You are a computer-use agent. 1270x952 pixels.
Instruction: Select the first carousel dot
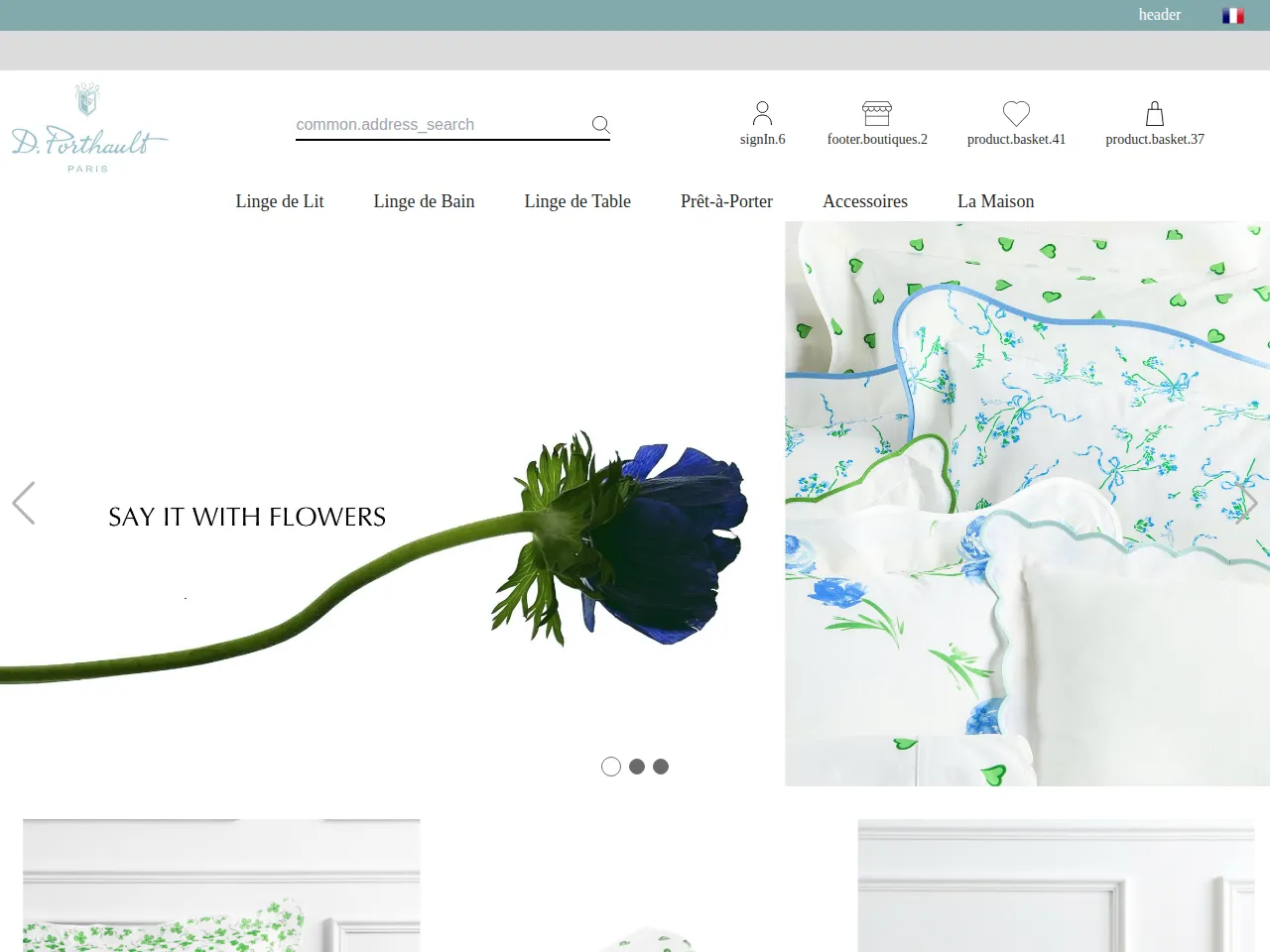[611, 767]
